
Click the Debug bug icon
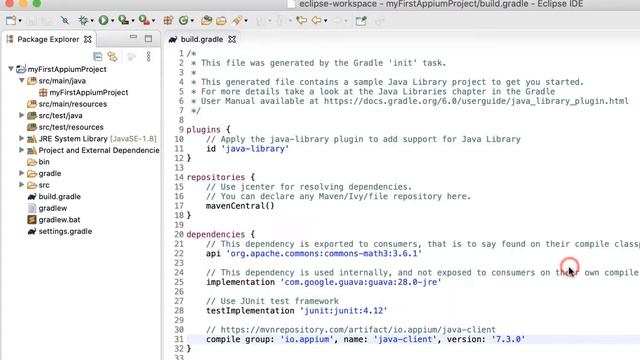click(83, 20)
